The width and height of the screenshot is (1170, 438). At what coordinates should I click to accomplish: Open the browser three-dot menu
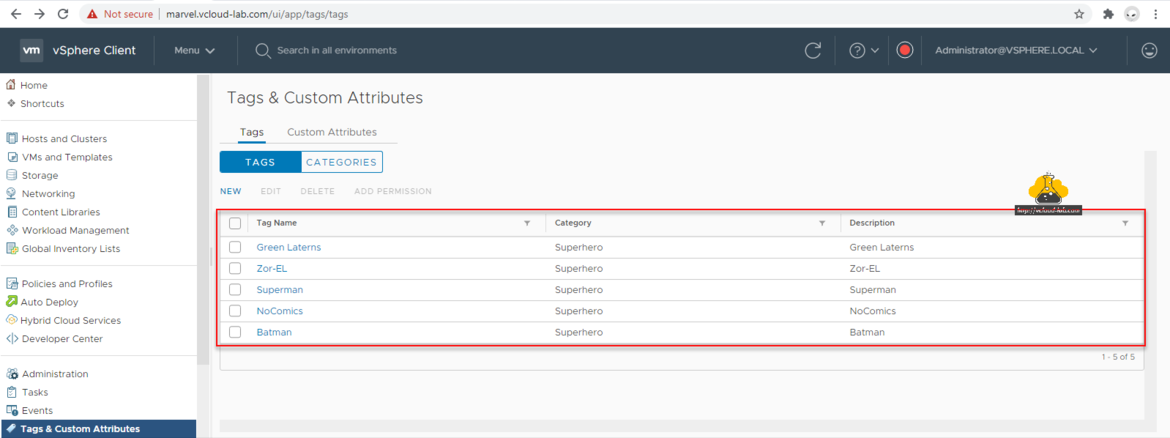point(1156,13)
